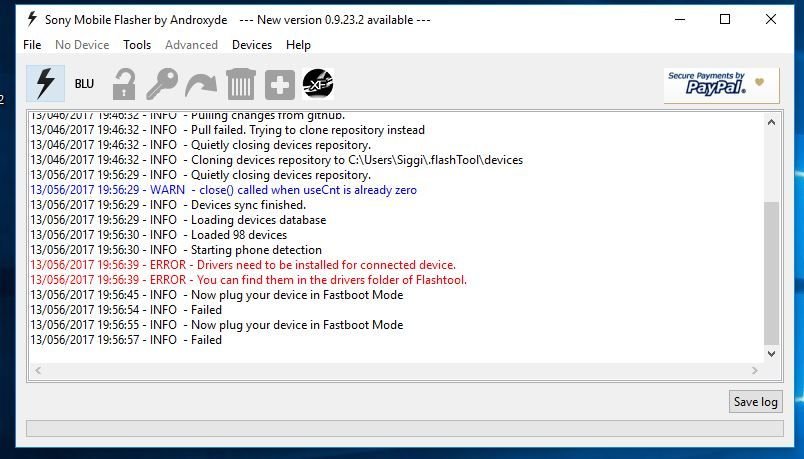Click the lightning bolt Flash device icon
Screen dimensions: 804x459
(46, 84)
